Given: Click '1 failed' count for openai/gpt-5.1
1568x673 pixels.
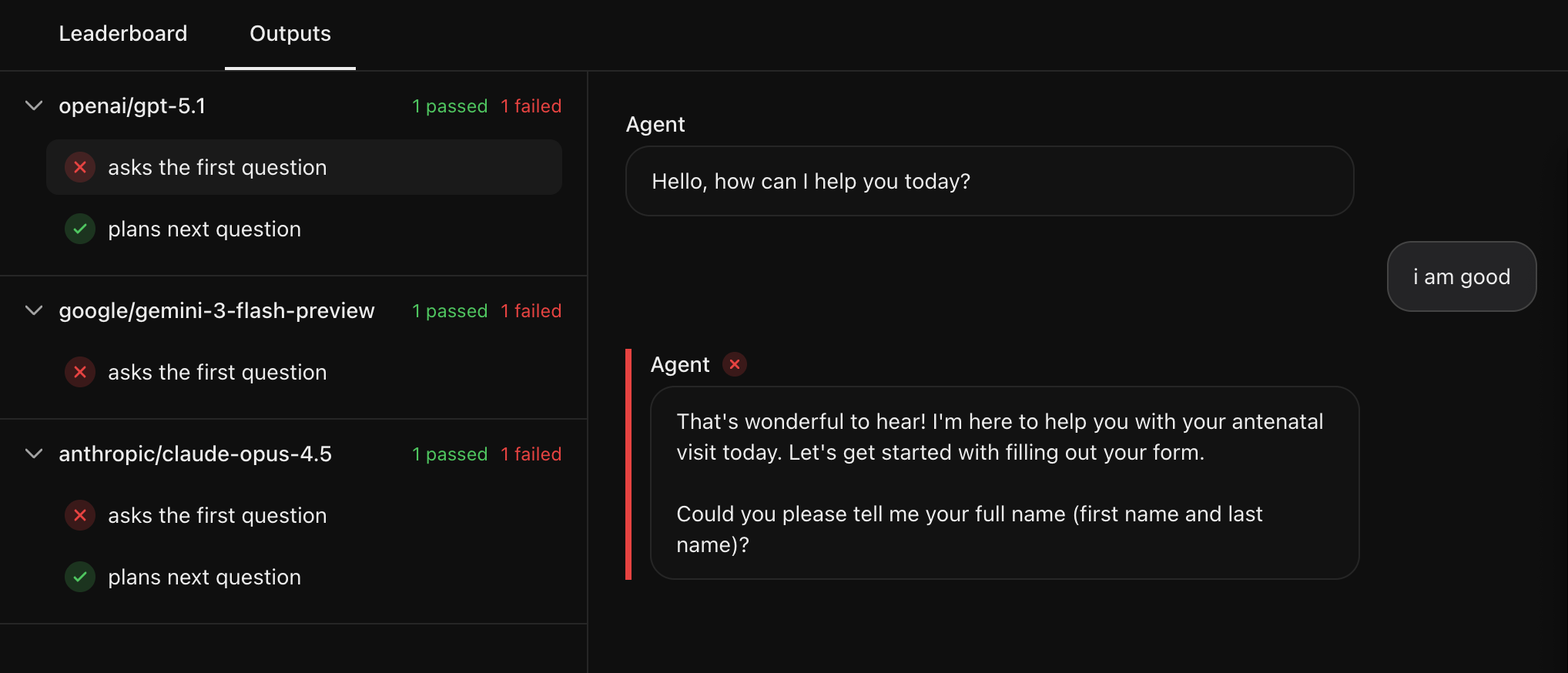Looking at the screenshot, I should click(531, 106).
